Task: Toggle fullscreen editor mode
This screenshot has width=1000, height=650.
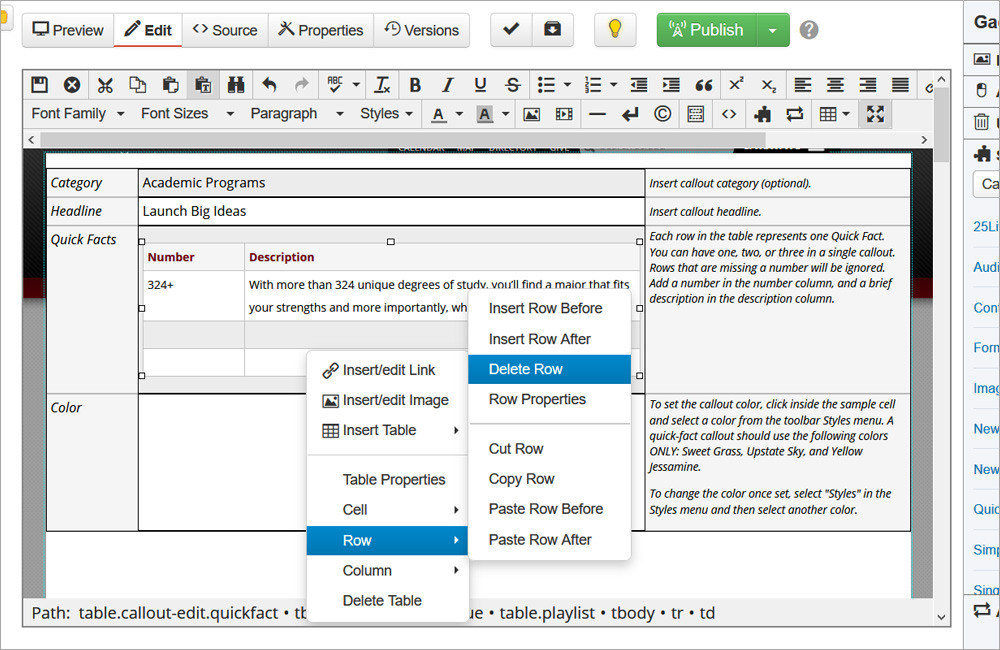Action: (875, 114)
